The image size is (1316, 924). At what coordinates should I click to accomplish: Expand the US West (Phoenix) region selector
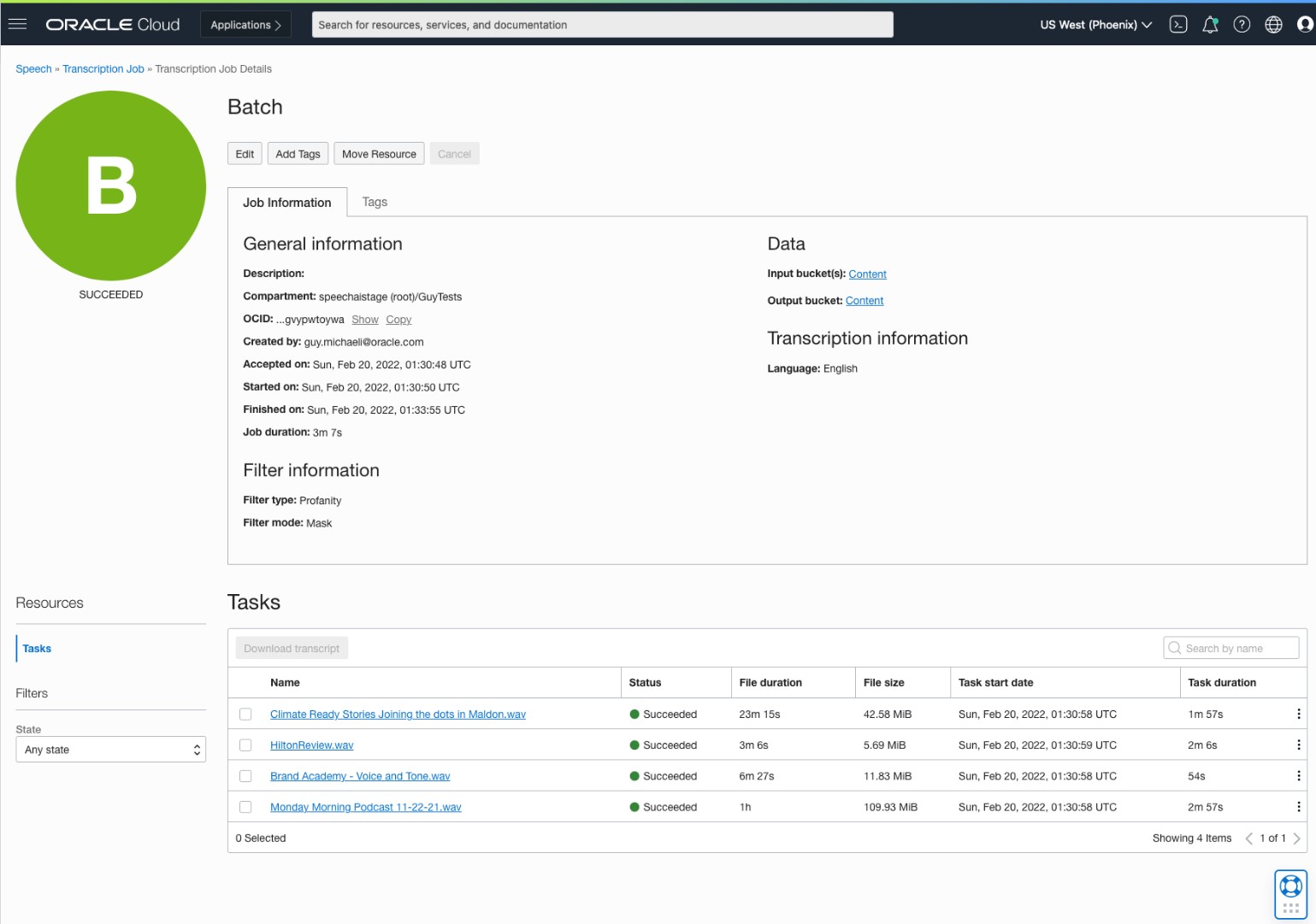coord(1095,25)
